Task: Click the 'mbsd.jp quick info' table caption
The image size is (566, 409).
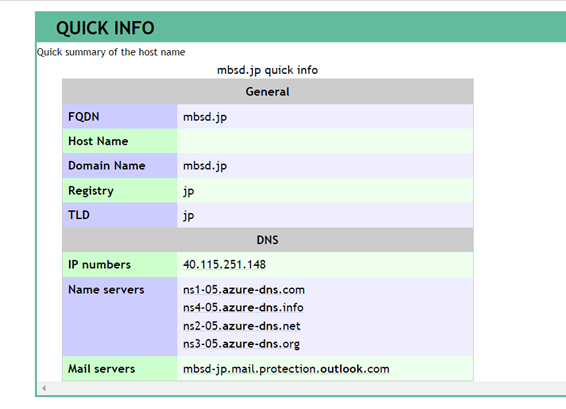Action: pos(267,70)
